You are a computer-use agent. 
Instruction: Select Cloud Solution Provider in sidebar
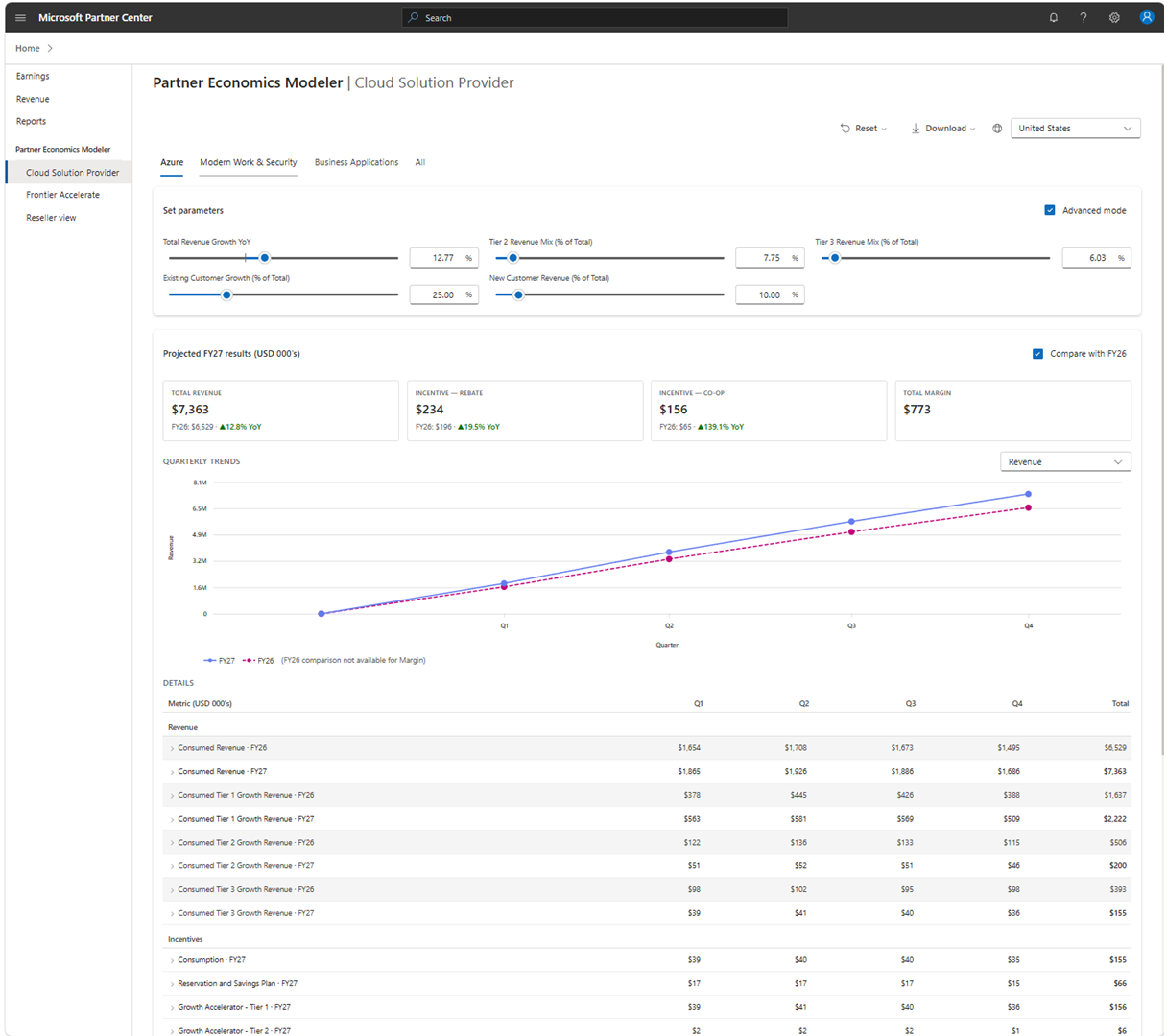pos(69,173)
